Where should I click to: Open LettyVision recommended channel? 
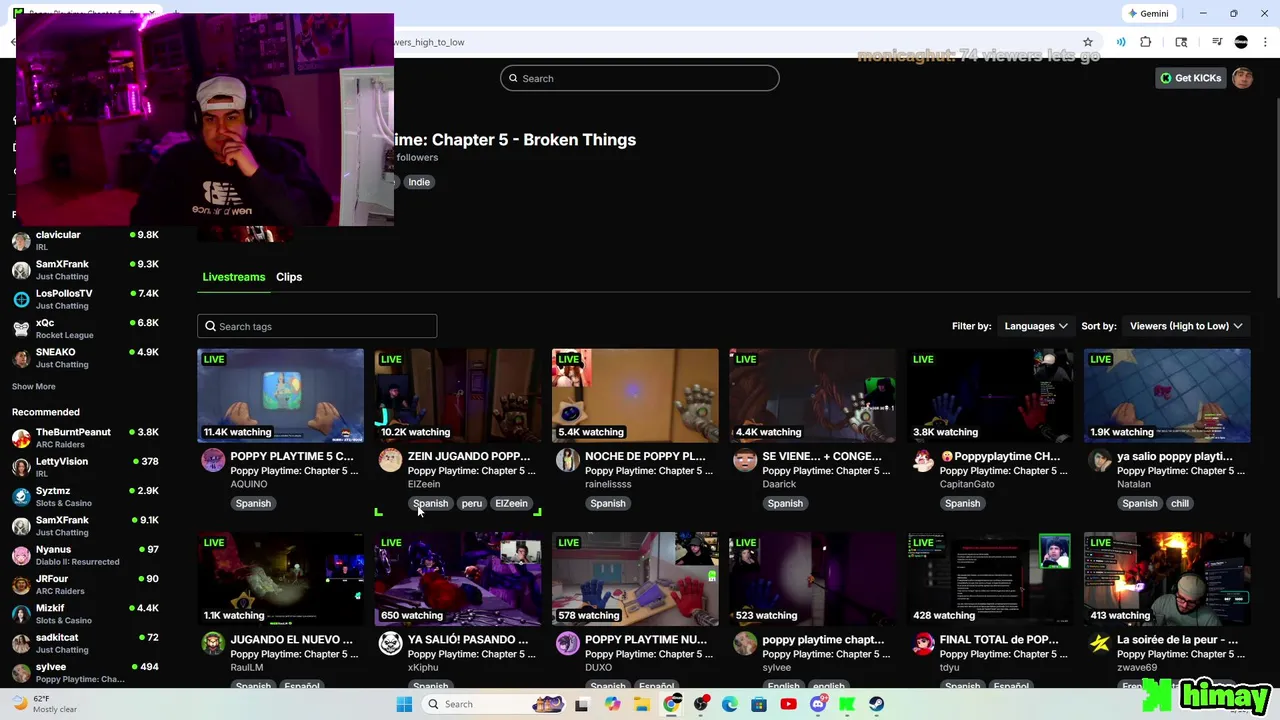pyautogui.click(x=85, y=467)
